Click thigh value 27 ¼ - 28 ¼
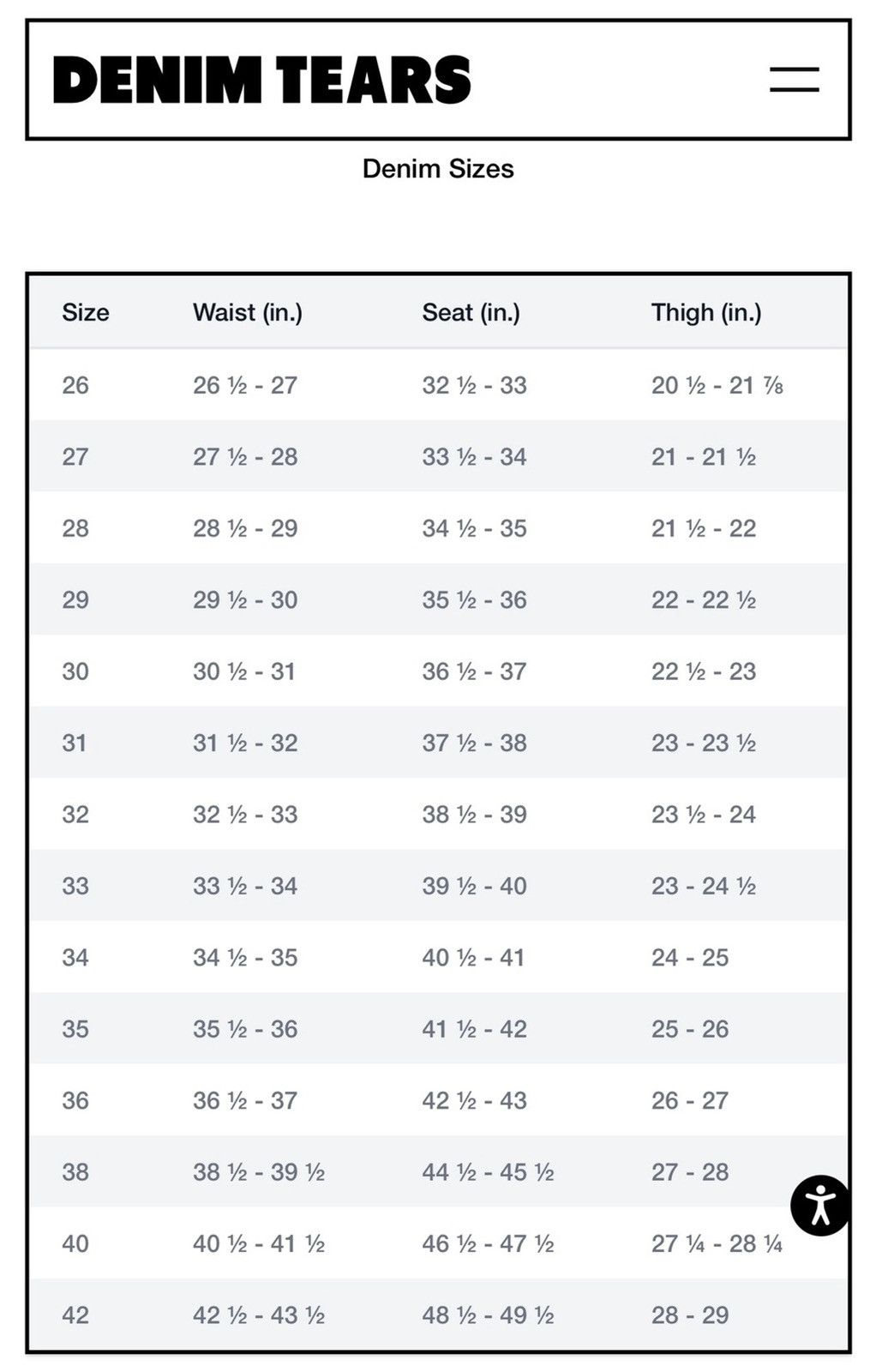Image resolution: width=876 pixels, height=1372 pixels. click(717, 1243)
